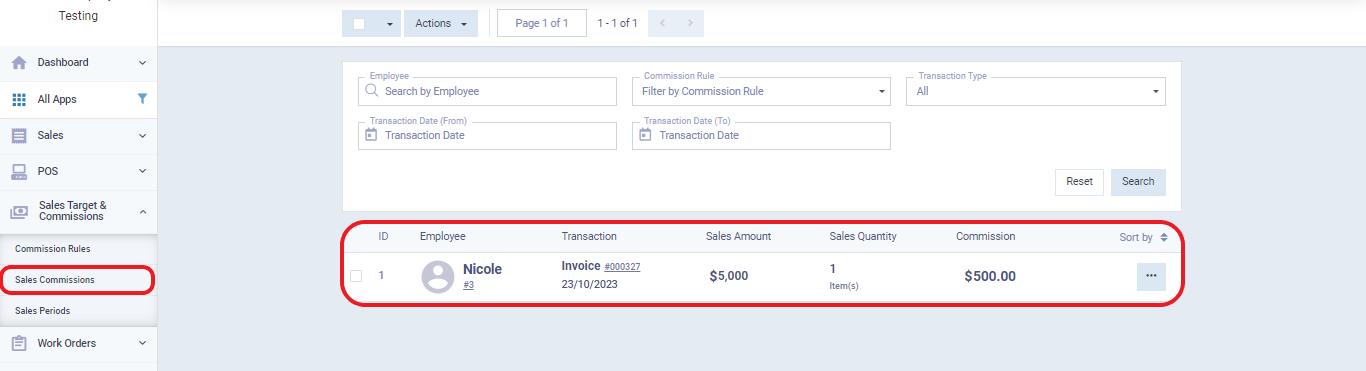Click Nicole's avatar image
The width and height of the screenshot is (1366, 371).
pyautogui.click(x=438, y=276)
